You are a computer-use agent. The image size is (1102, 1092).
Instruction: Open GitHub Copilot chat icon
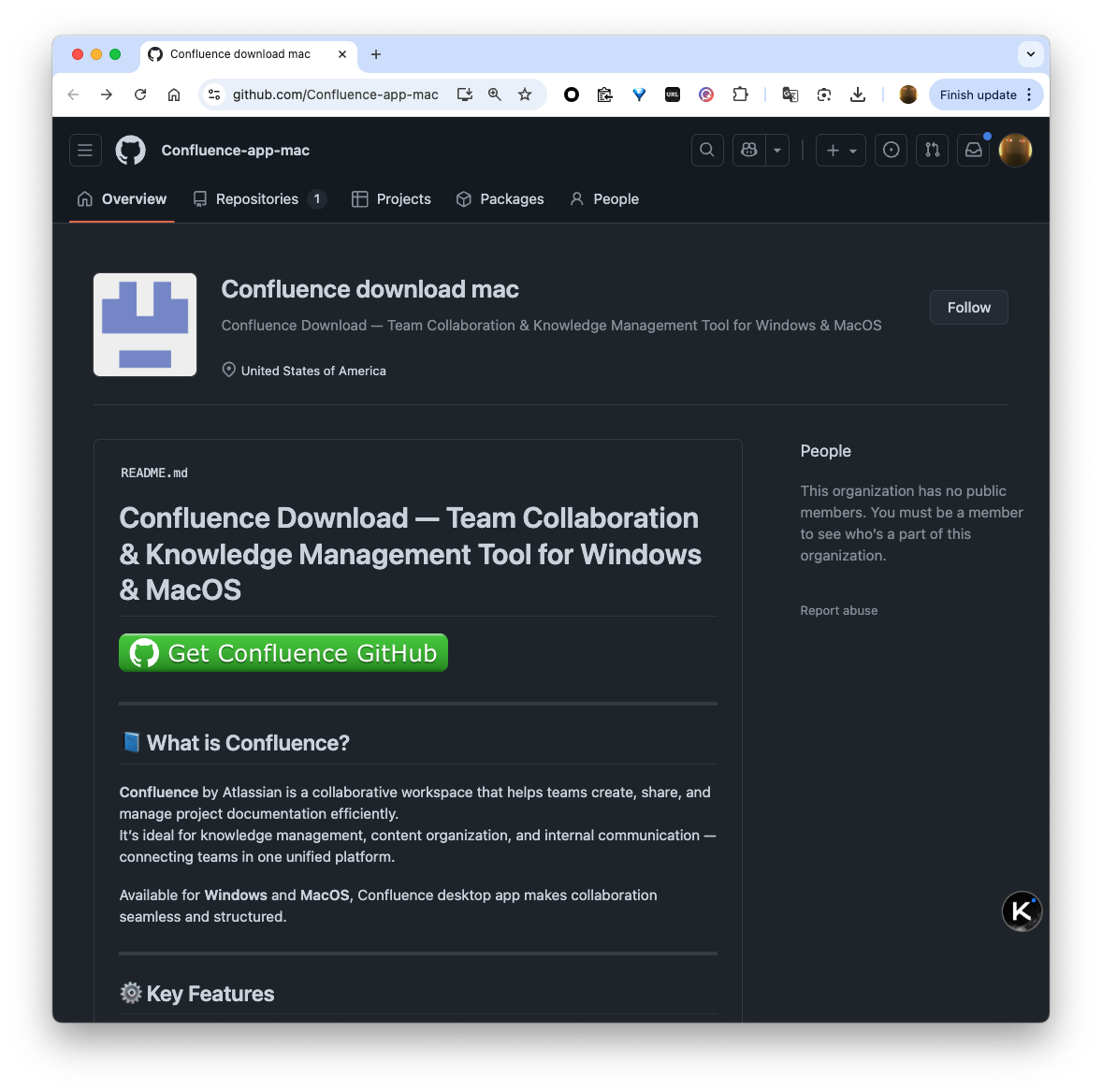pos(749,150)
